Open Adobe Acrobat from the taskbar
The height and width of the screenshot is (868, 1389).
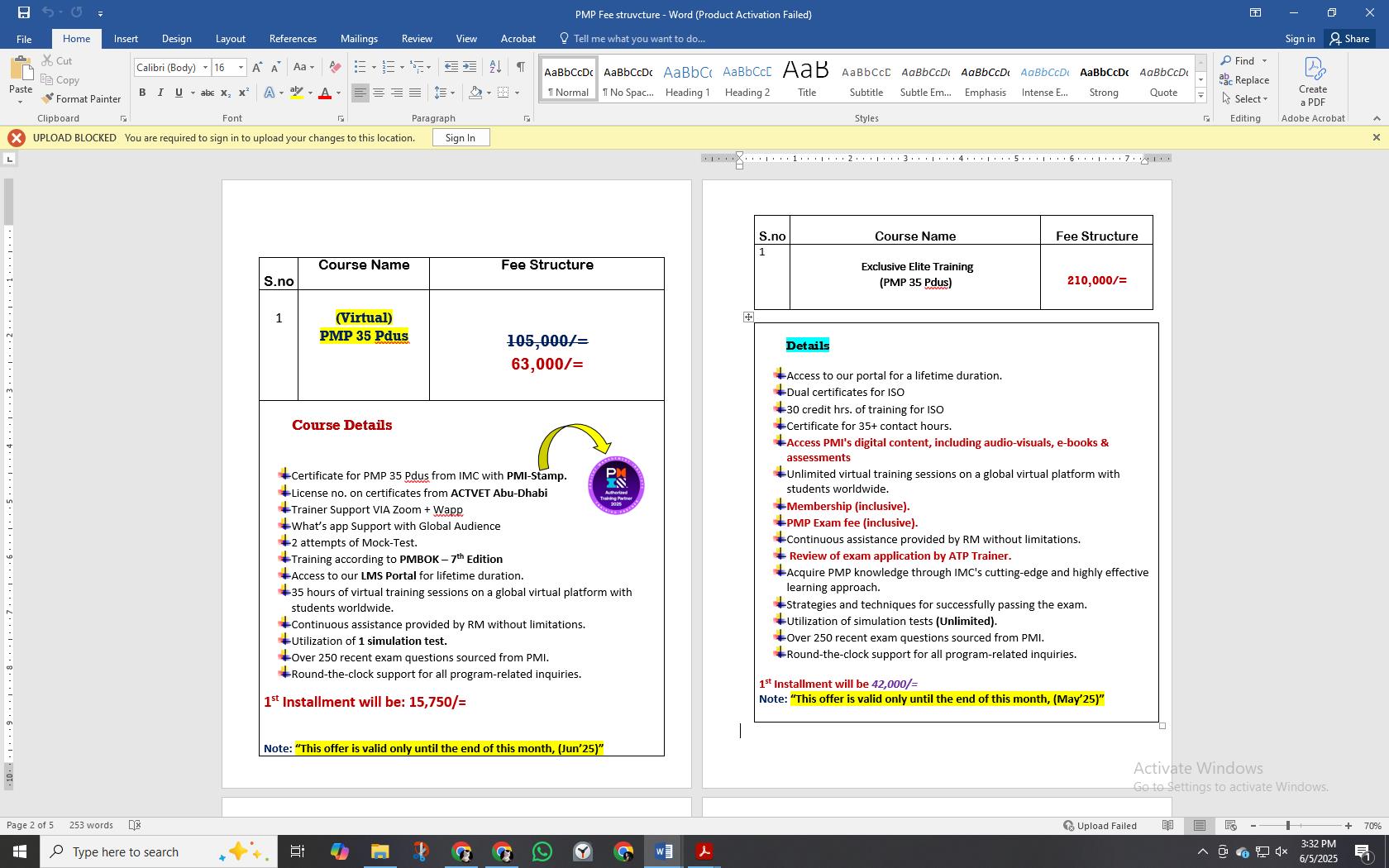coord(704,851)
